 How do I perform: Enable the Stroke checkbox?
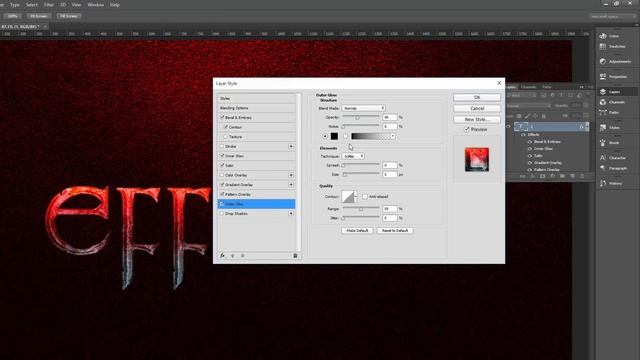tap(222, 146)
